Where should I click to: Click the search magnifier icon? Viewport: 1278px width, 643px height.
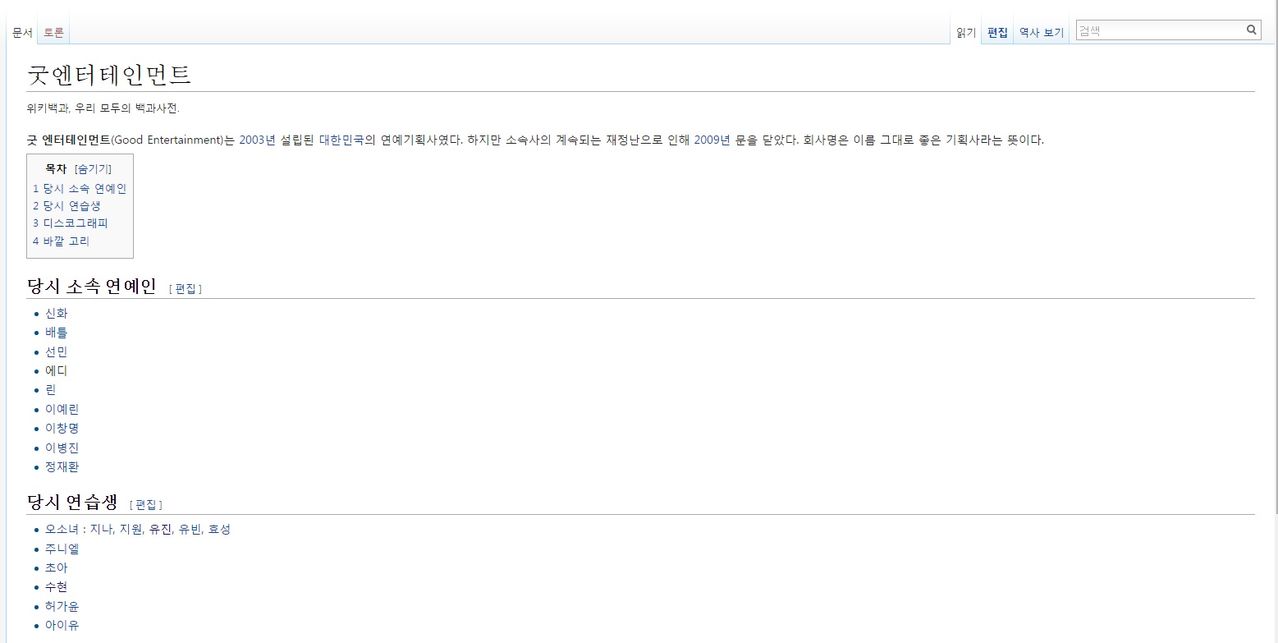pos(1252,30)
